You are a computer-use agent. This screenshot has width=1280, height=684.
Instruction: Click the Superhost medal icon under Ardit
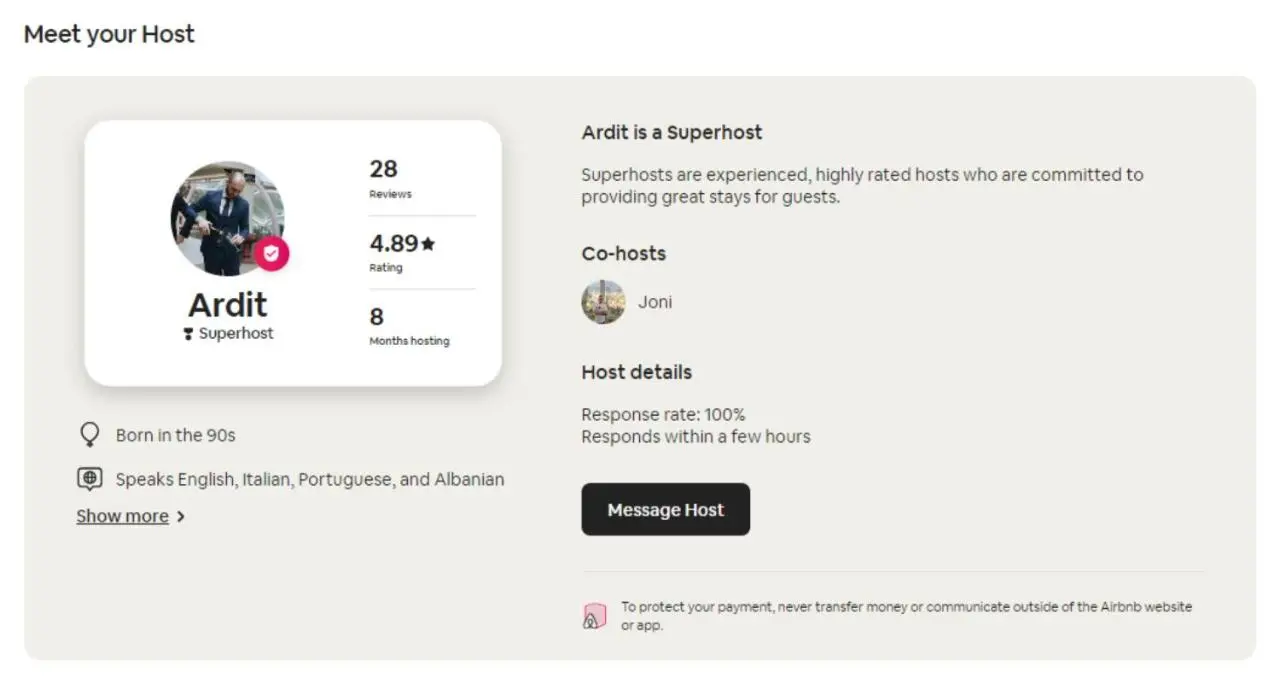pos(188,334)
